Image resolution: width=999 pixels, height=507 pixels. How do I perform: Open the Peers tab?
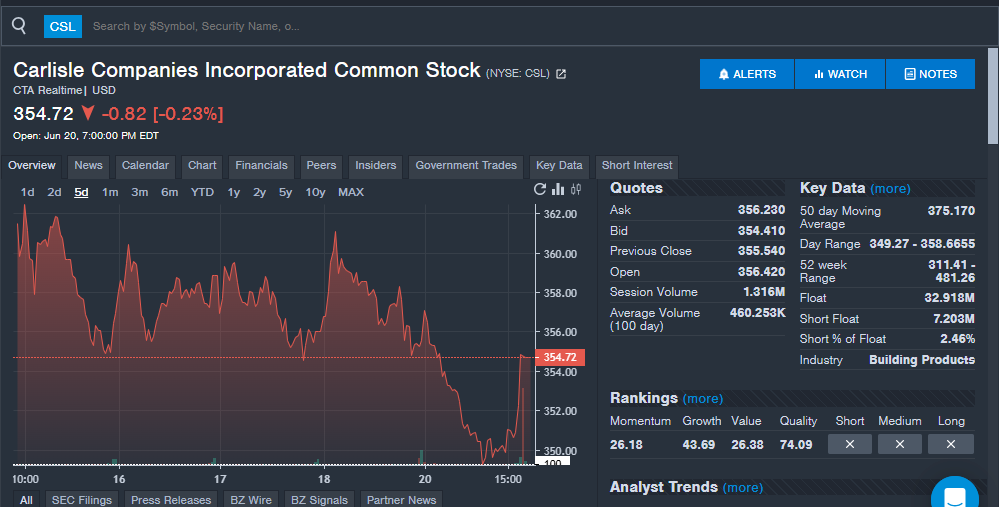321,166
